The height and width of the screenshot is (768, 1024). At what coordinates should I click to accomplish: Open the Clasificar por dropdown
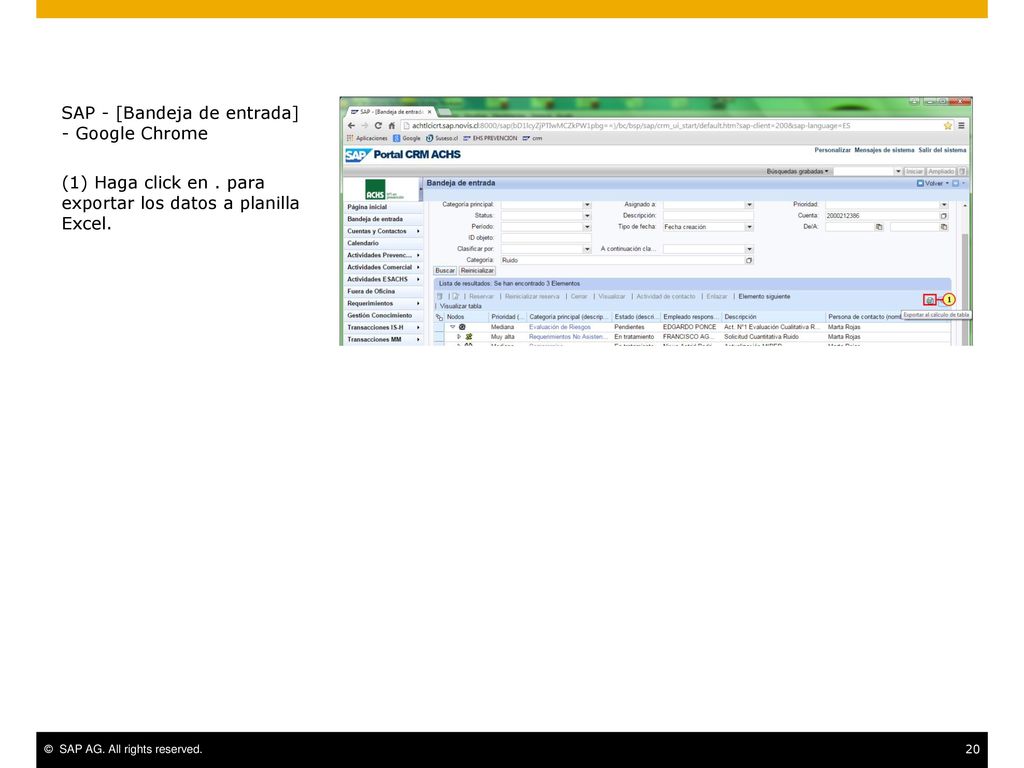tap(587, 249)
